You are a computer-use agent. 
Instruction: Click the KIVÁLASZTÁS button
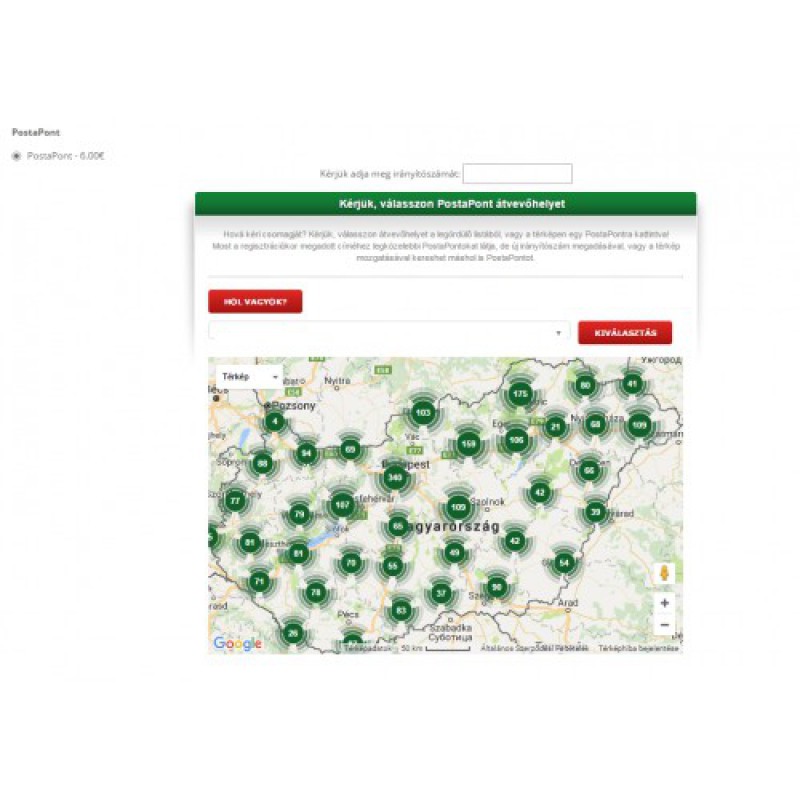624,332
